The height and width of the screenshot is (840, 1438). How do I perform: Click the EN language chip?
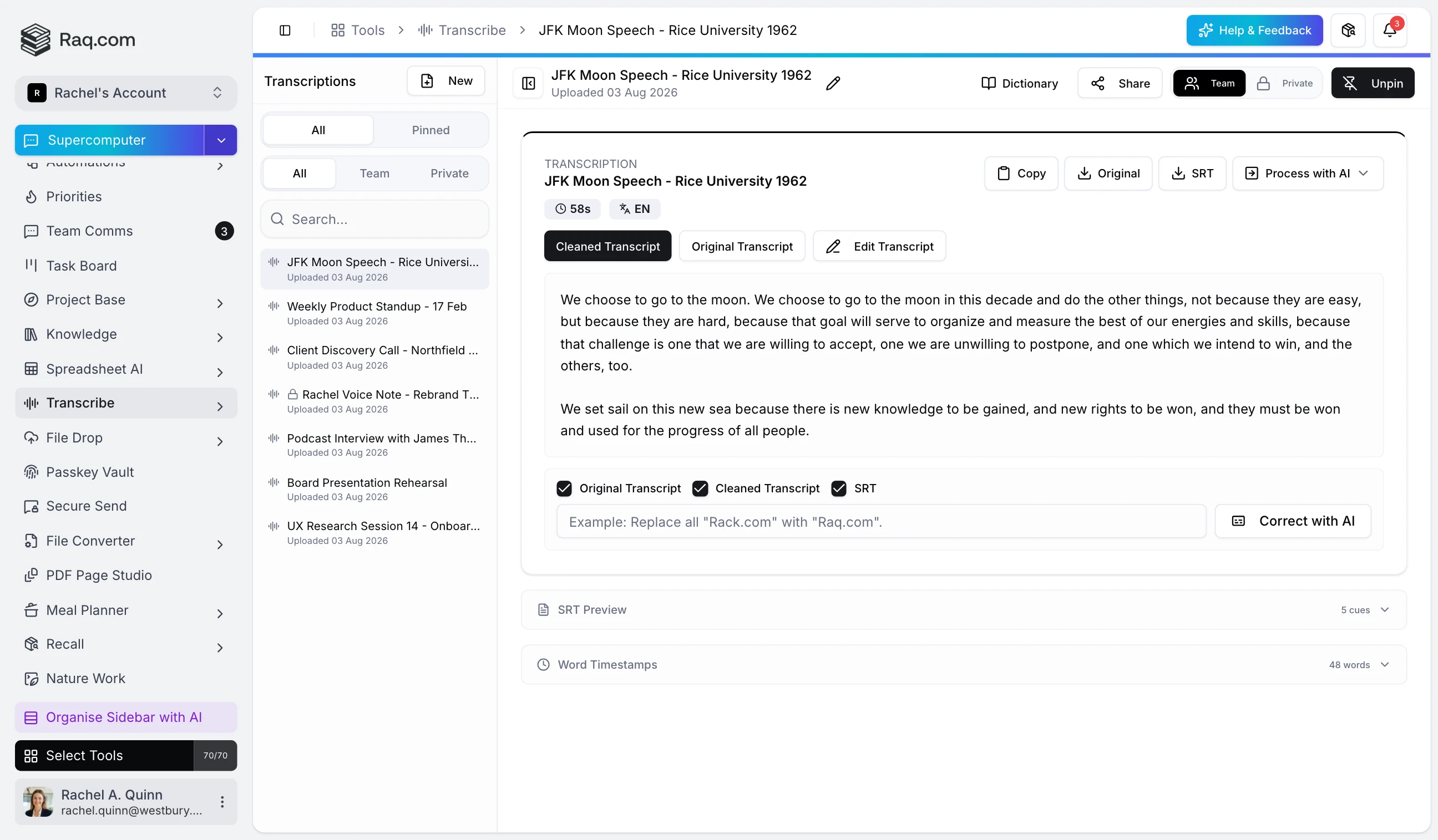pyautogui.click(x=635, y=208)
